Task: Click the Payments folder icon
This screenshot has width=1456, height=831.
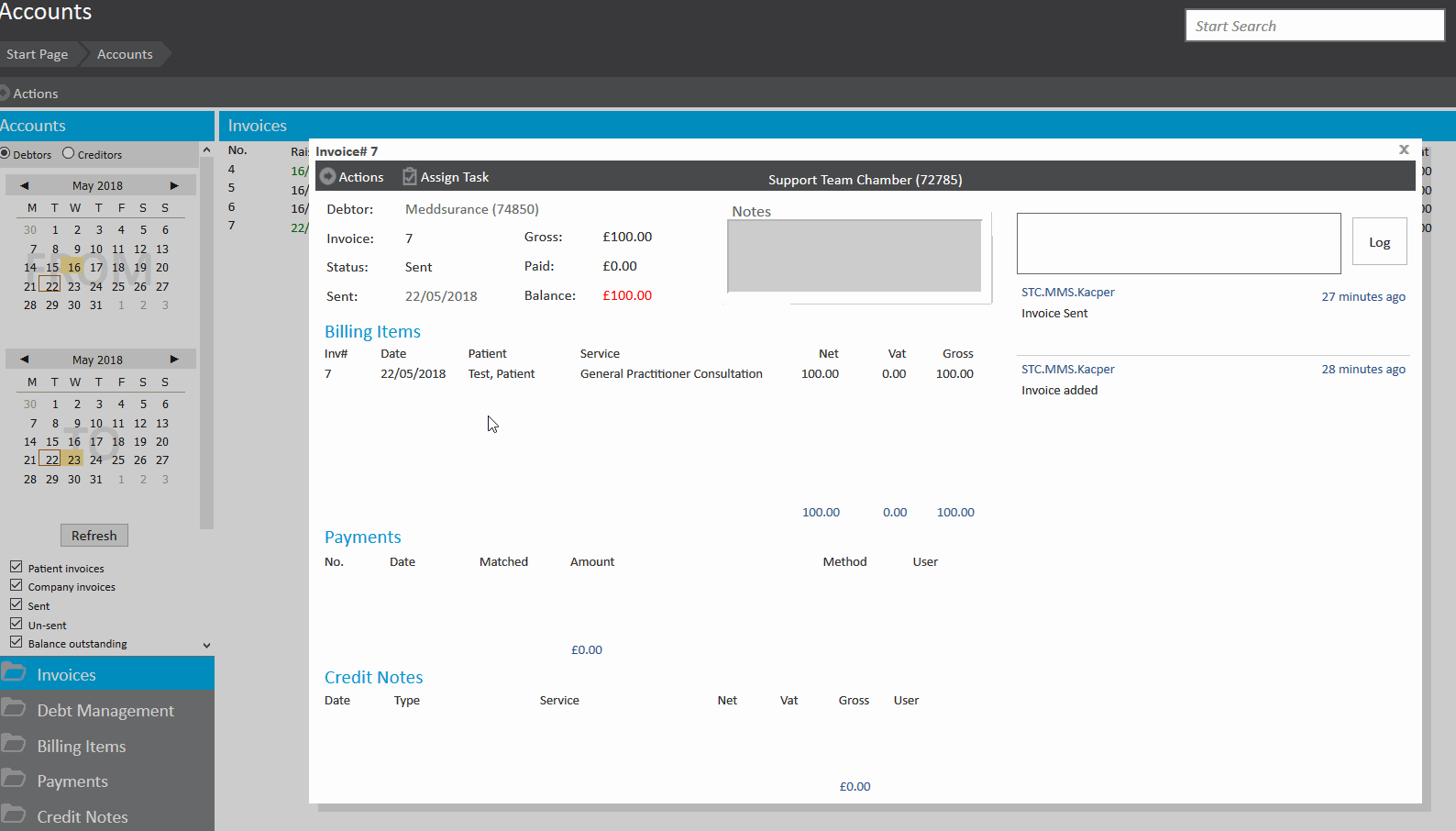Action: click(14, 780)
